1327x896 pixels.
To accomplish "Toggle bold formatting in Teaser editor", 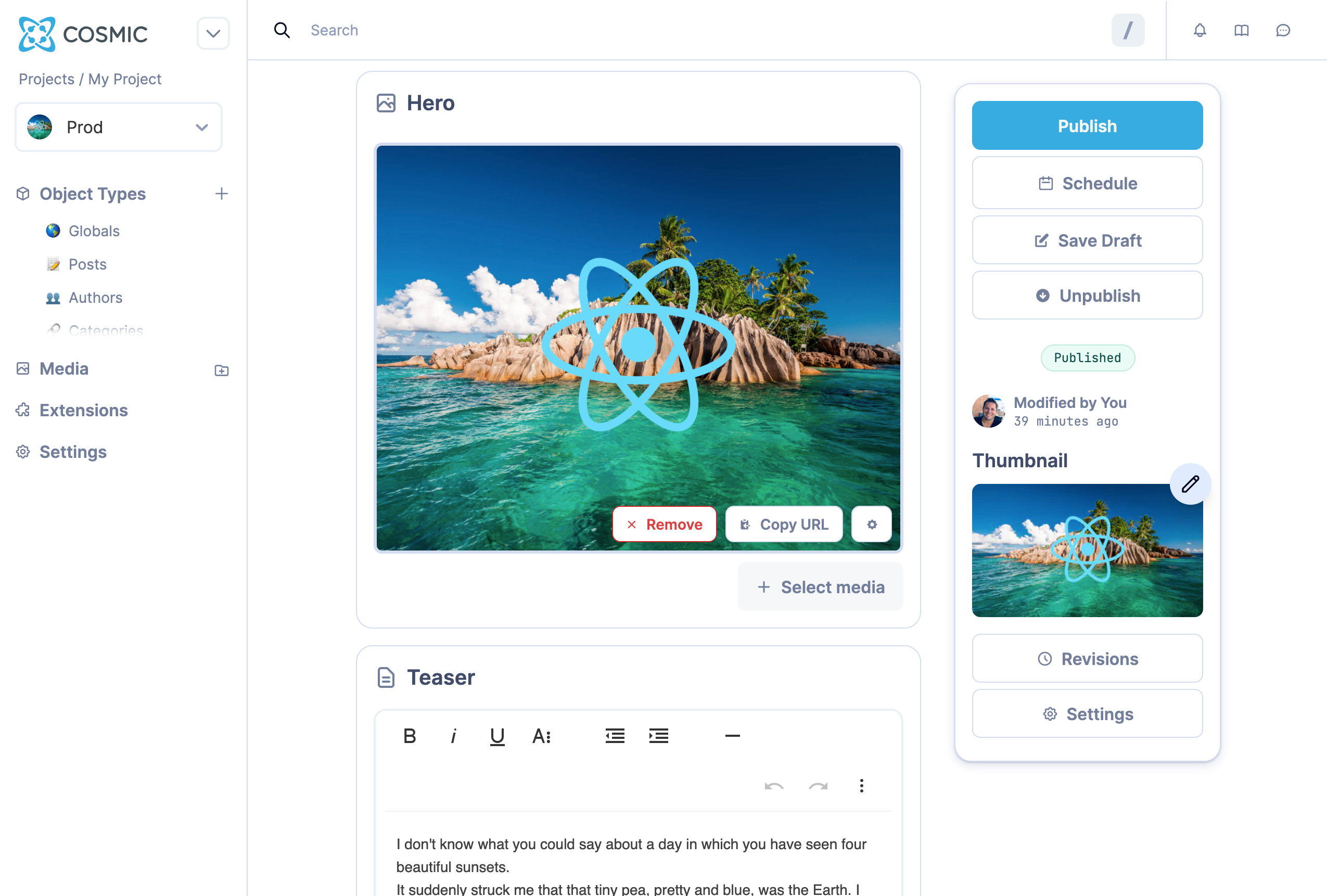I will point(410,736).
